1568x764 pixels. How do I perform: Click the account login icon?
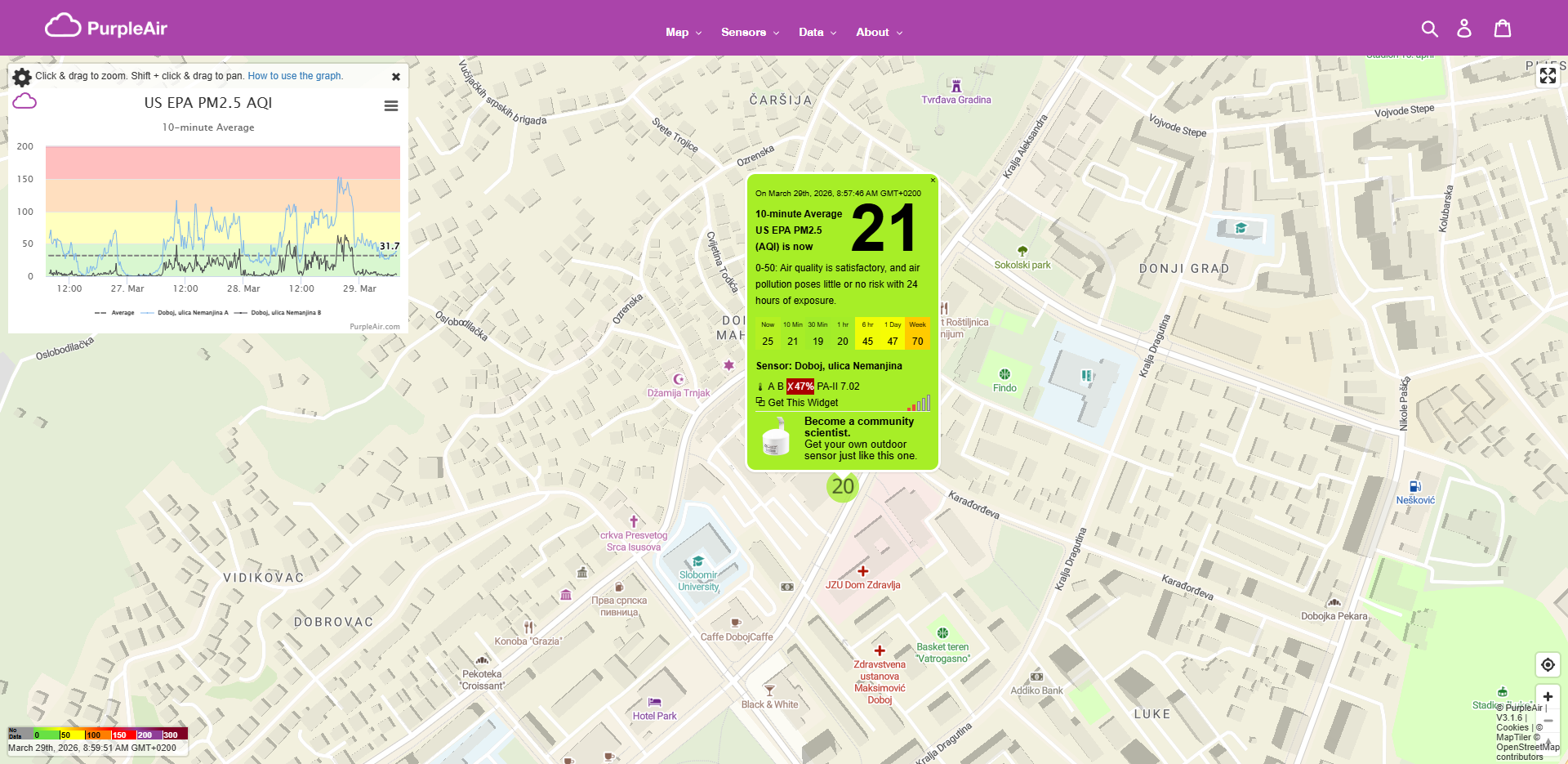(1464, 28)
